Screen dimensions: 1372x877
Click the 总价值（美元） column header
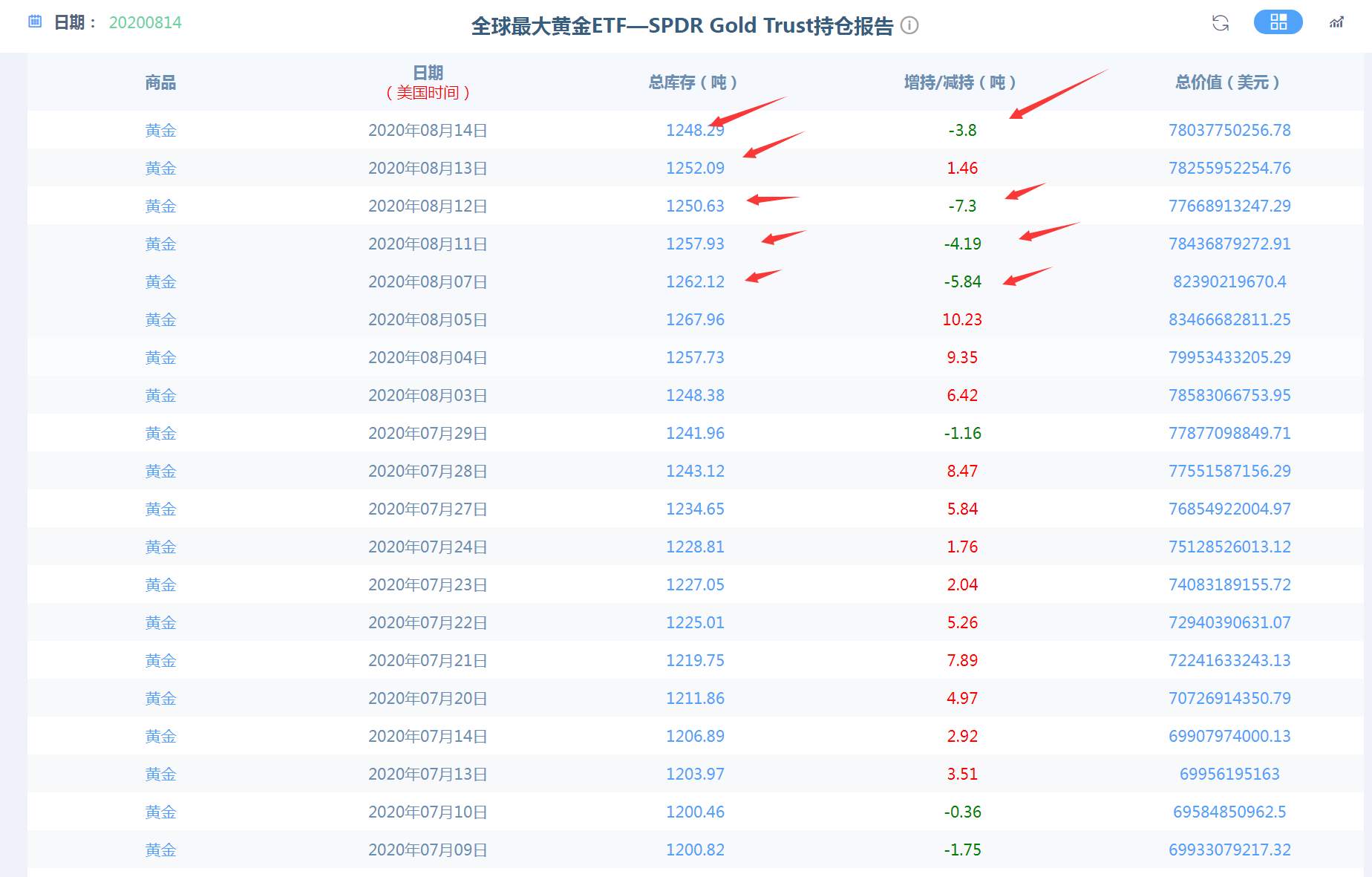[x=1228, y=82]
